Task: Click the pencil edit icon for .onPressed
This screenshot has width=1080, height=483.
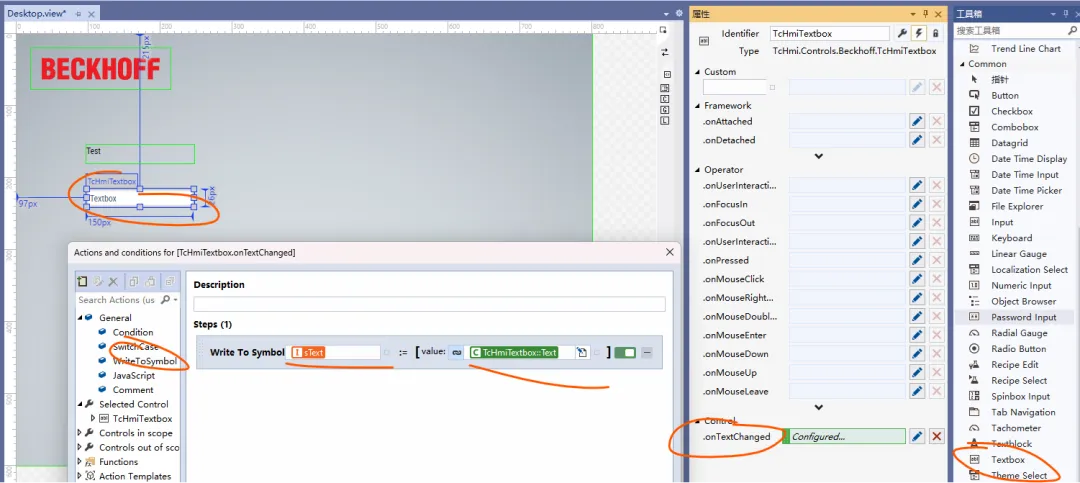Action: point(917,260)
